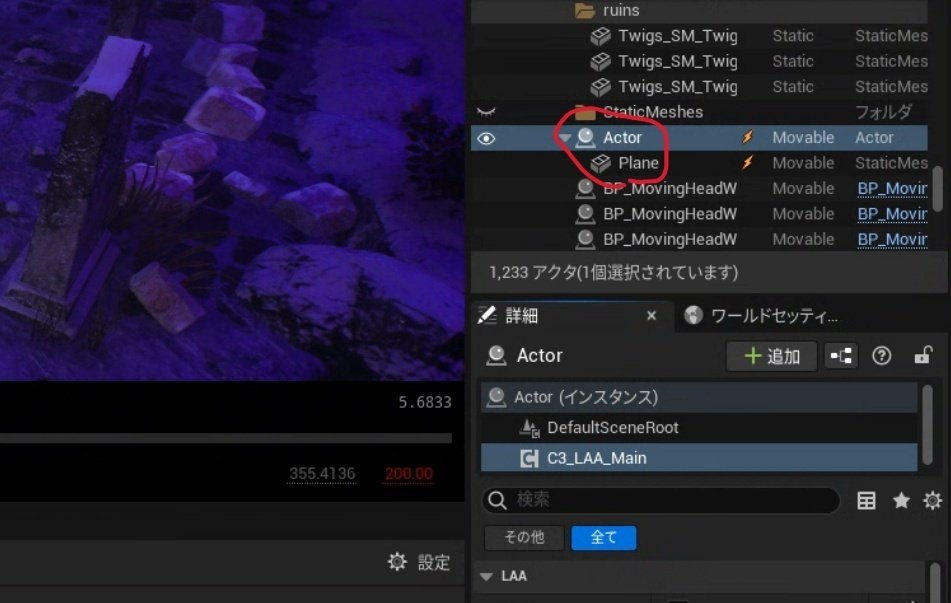Select Actor (インスタンス) root row
Viewport: 951px width, 603px height.
[x=699, y=397]
